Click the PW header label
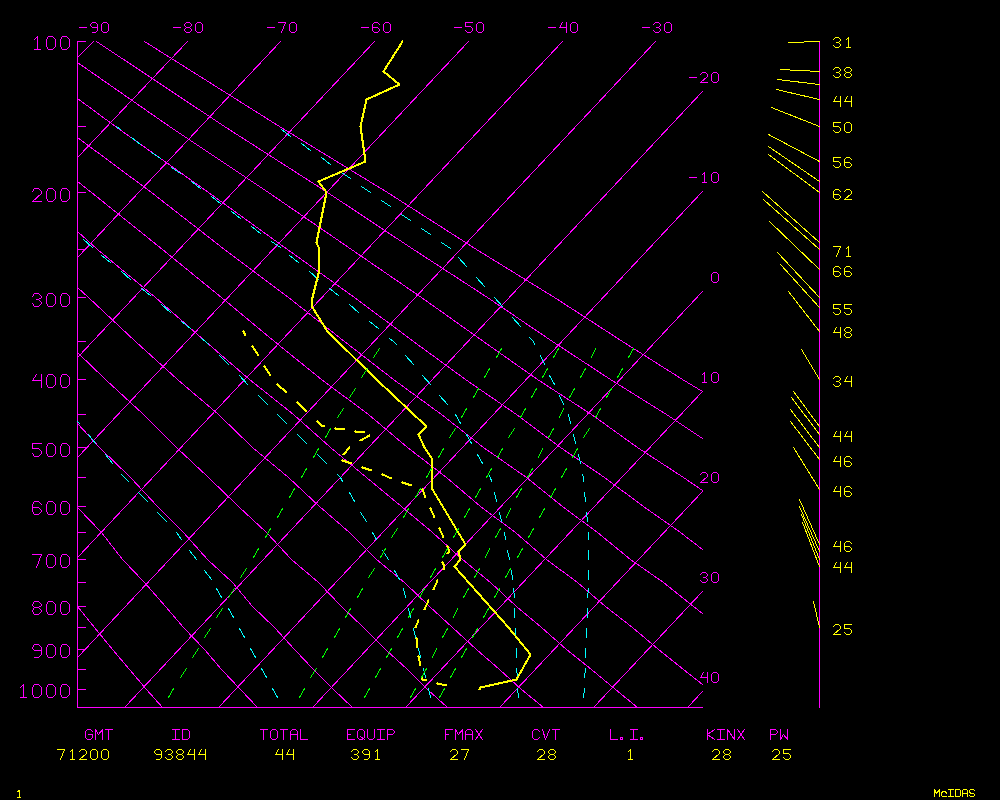Image resolution: width=1000 pixels, height=800 pixels. tap(779, 735)
